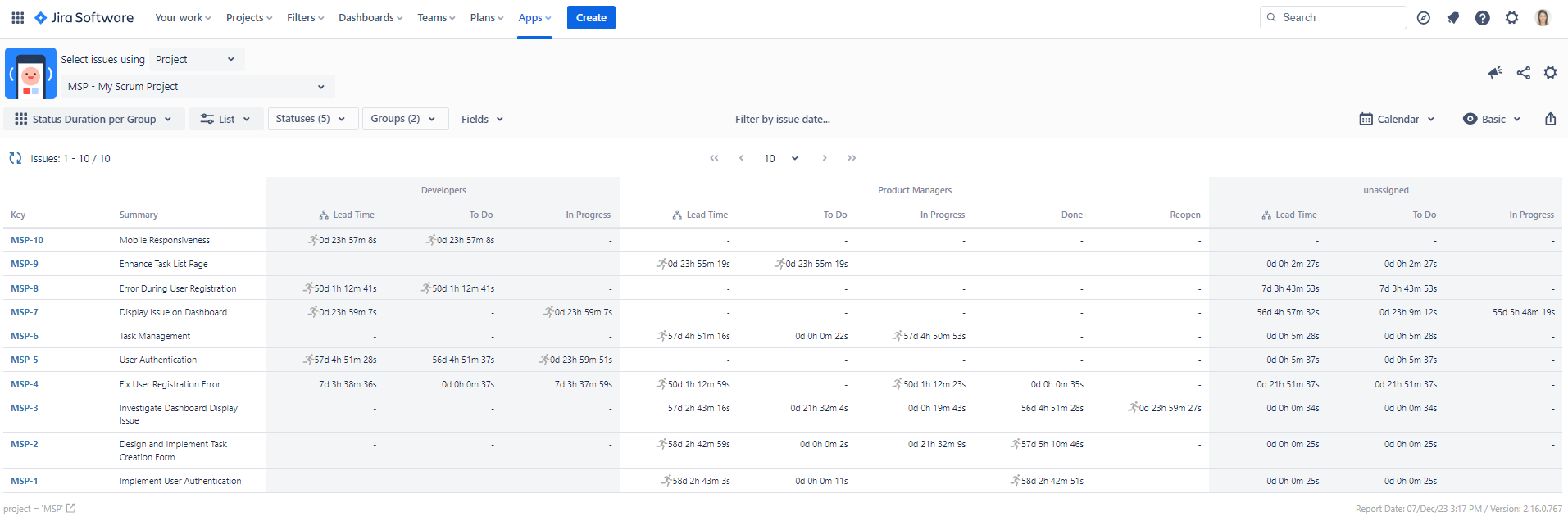Open the help question mark icon
Image resolution: width=1568 pixels, height=521 pixels.
point(1482,17)
